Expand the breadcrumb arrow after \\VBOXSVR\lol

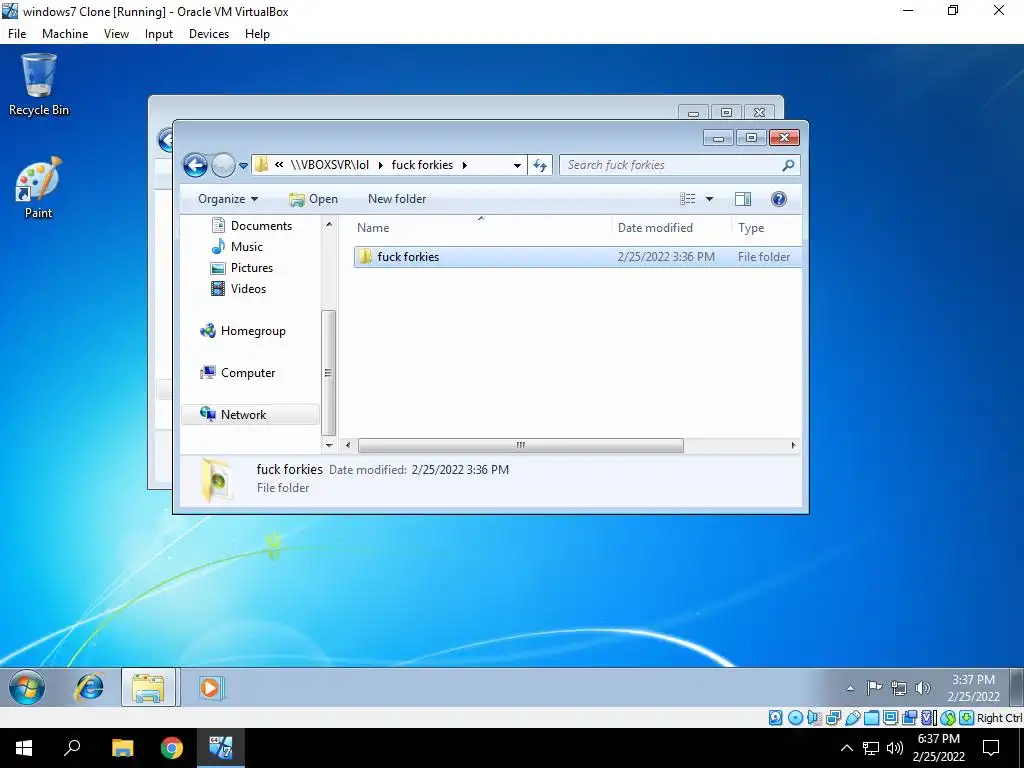[381, 165]
